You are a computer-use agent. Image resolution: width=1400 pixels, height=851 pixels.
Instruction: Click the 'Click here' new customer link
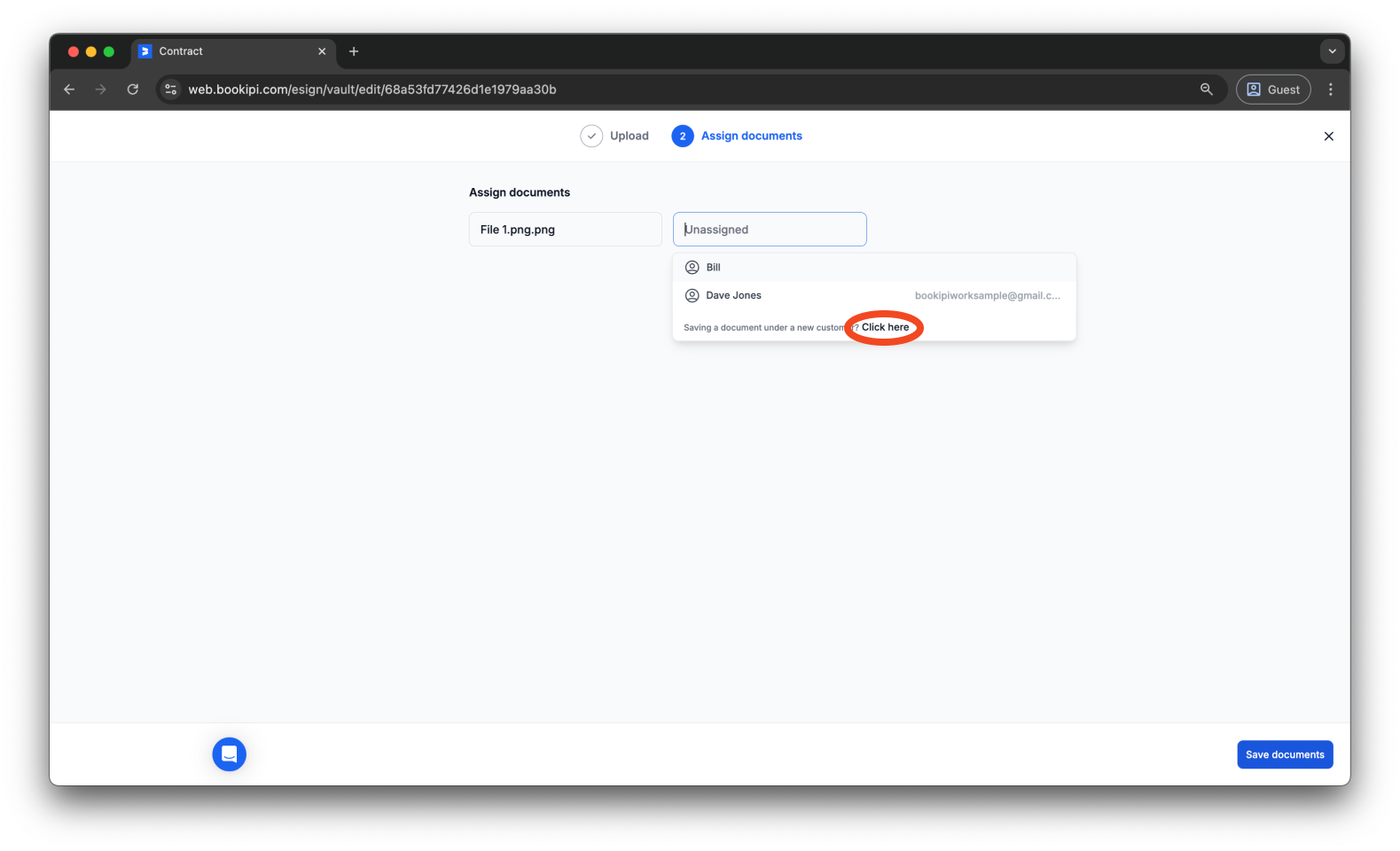click(885, 327)
